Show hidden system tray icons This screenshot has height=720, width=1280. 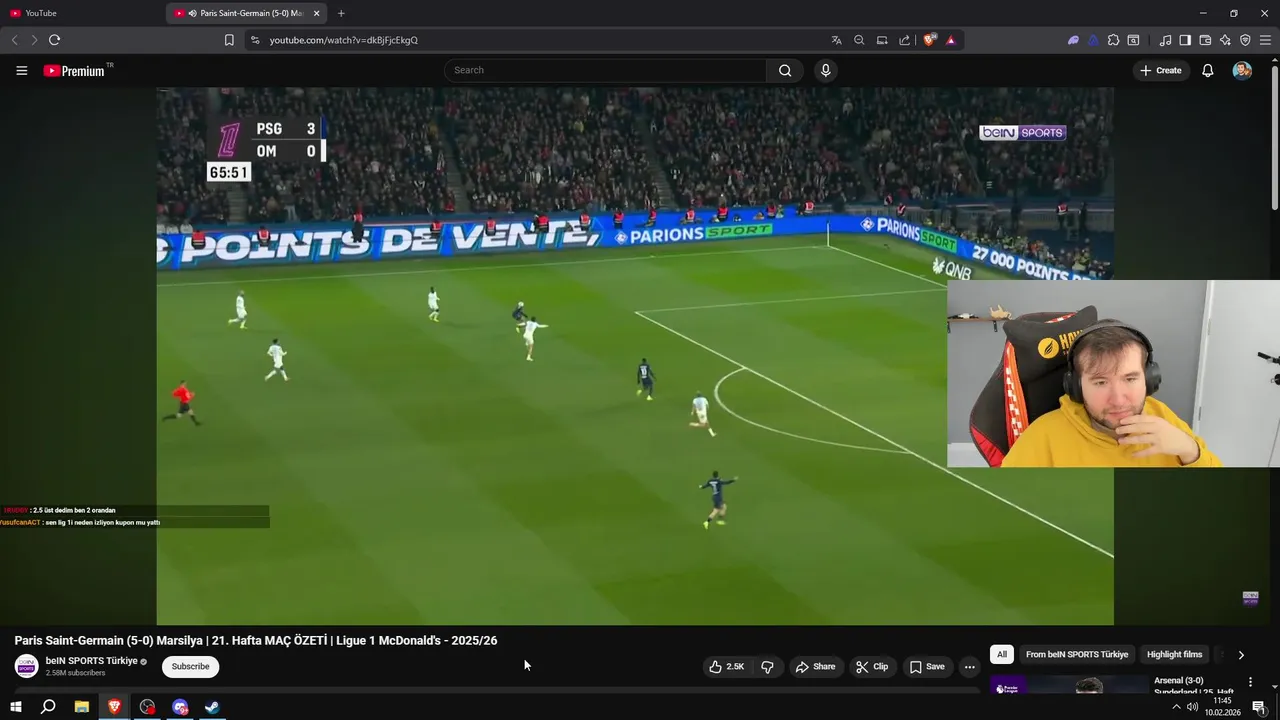[x=1176, y=707]
